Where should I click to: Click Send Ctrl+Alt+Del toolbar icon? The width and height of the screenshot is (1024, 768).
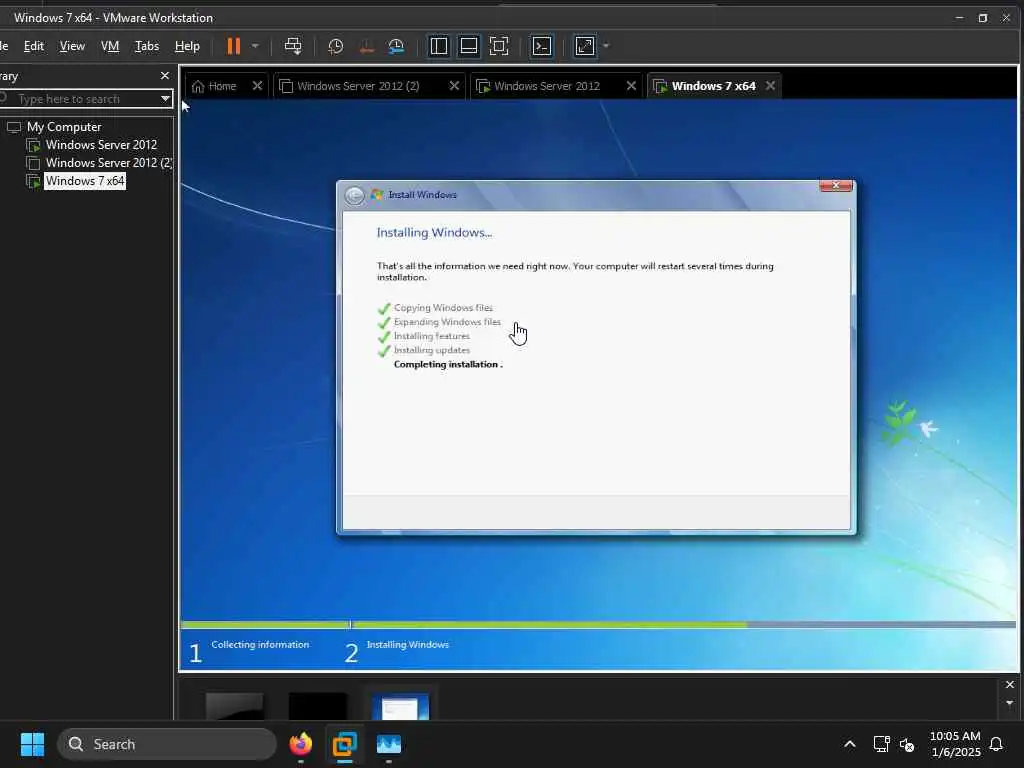[293, 46]
